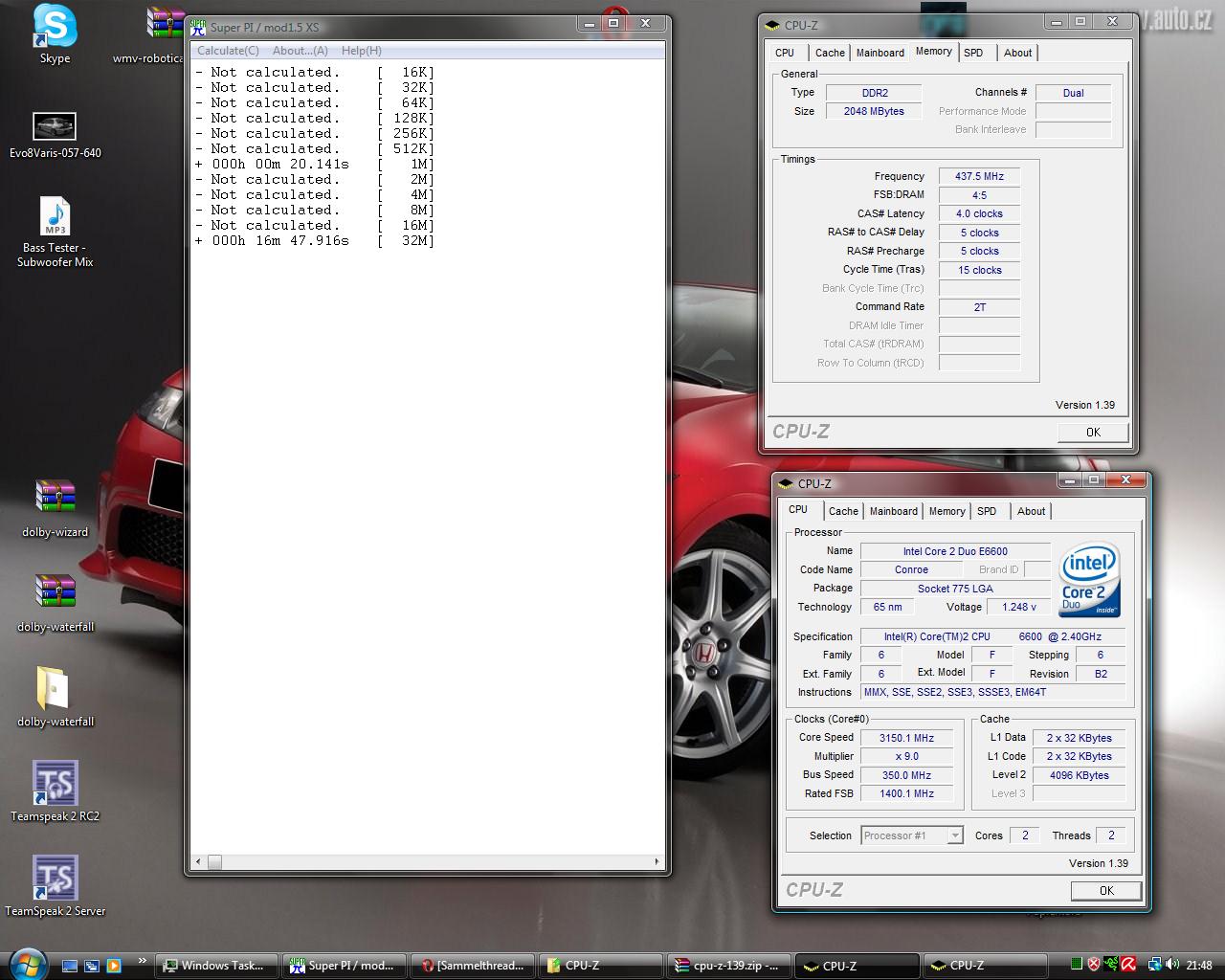Image resolution: width=1225 pixels, height=980 pixels.
Task: Launch the Teamspeak 2 RC2 shortcut
Action: click(x=55, y=783)
